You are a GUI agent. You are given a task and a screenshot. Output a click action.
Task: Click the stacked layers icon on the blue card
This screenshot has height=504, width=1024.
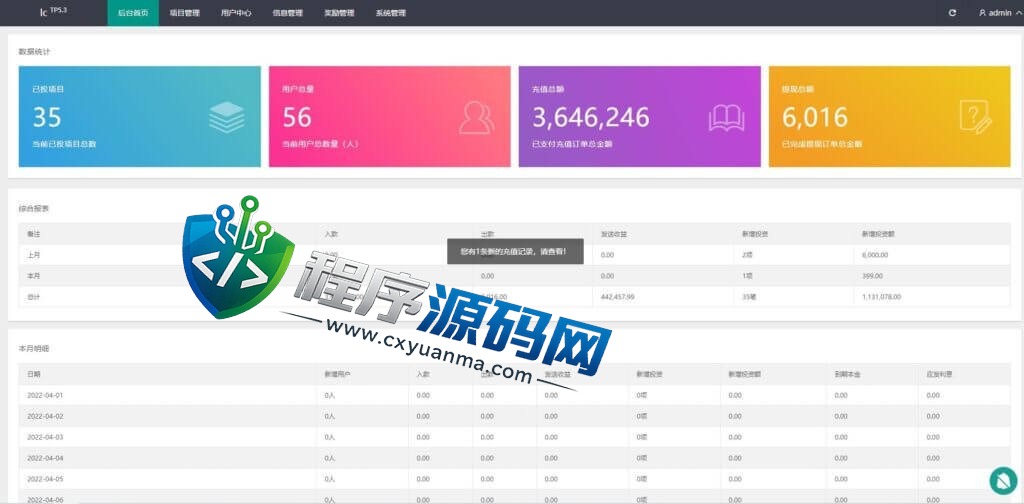click(227, 117)
